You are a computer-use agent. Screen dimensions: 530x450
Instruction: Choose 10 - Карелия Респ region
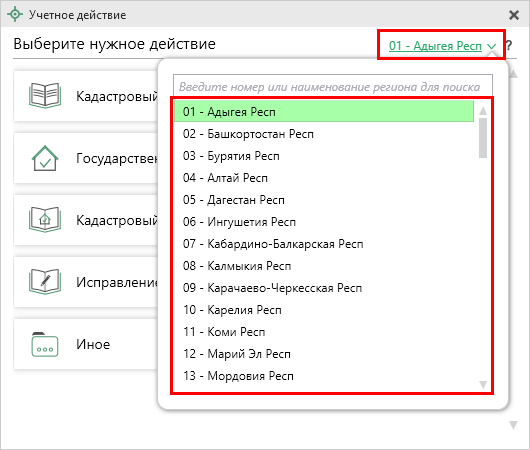tap(324, 310)
